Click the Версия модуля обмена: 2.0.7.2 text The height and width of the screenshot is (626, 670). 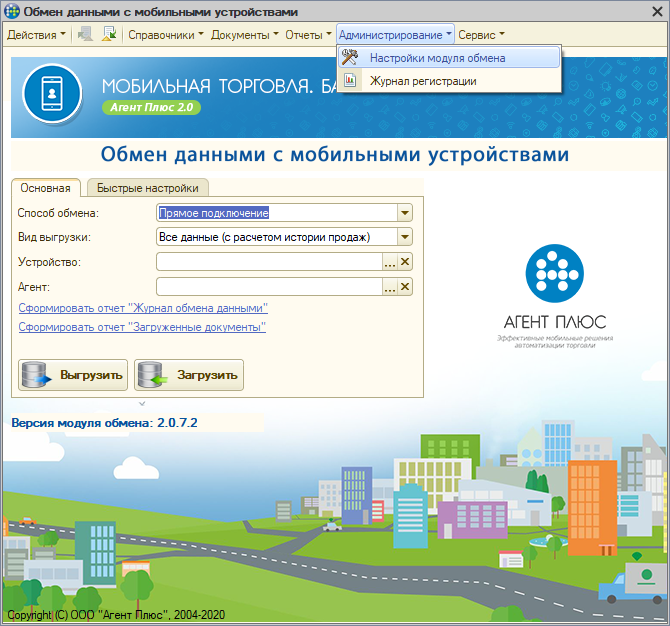[x=104, y=423]
